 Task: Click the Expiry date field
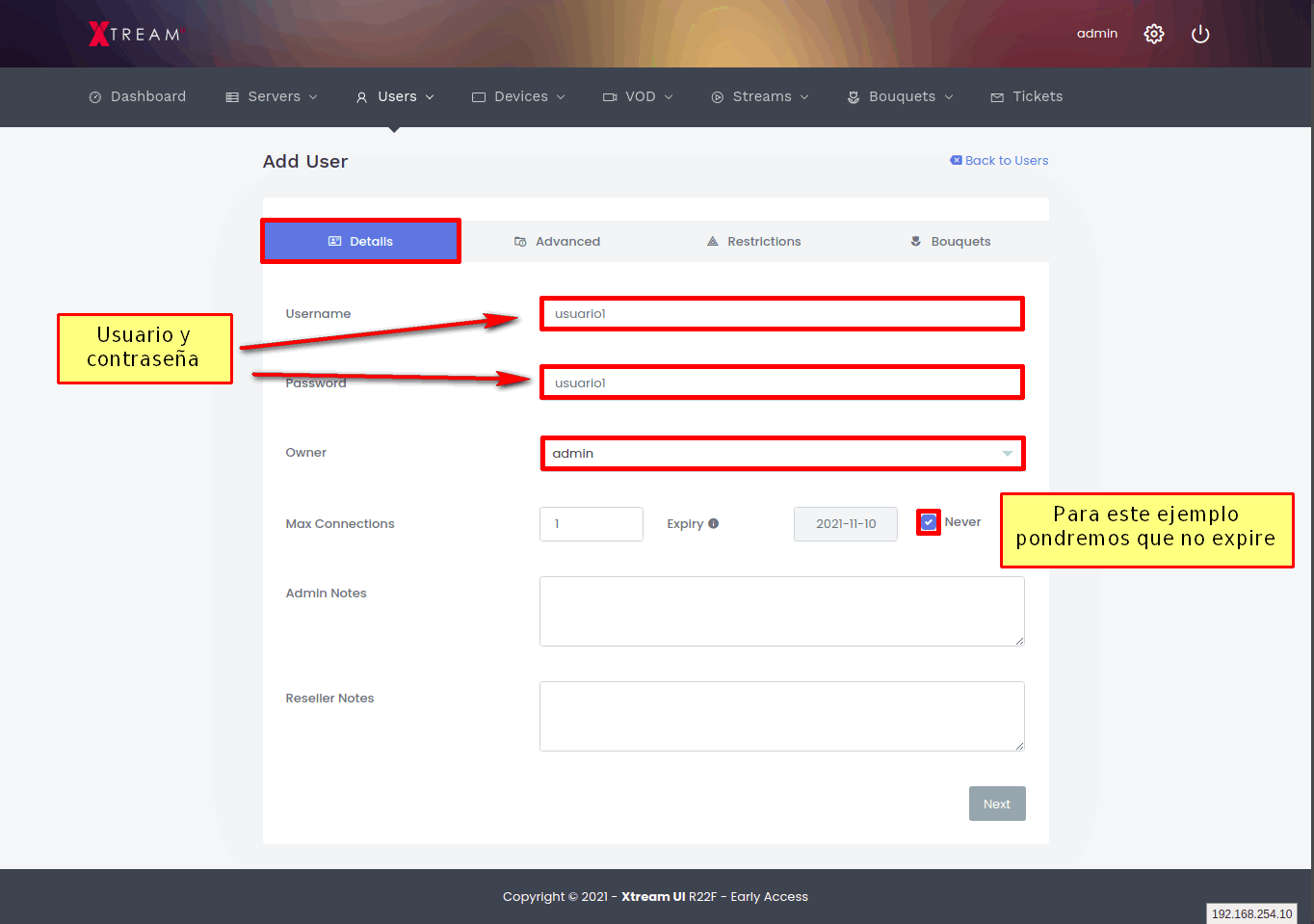click(845, 524)
